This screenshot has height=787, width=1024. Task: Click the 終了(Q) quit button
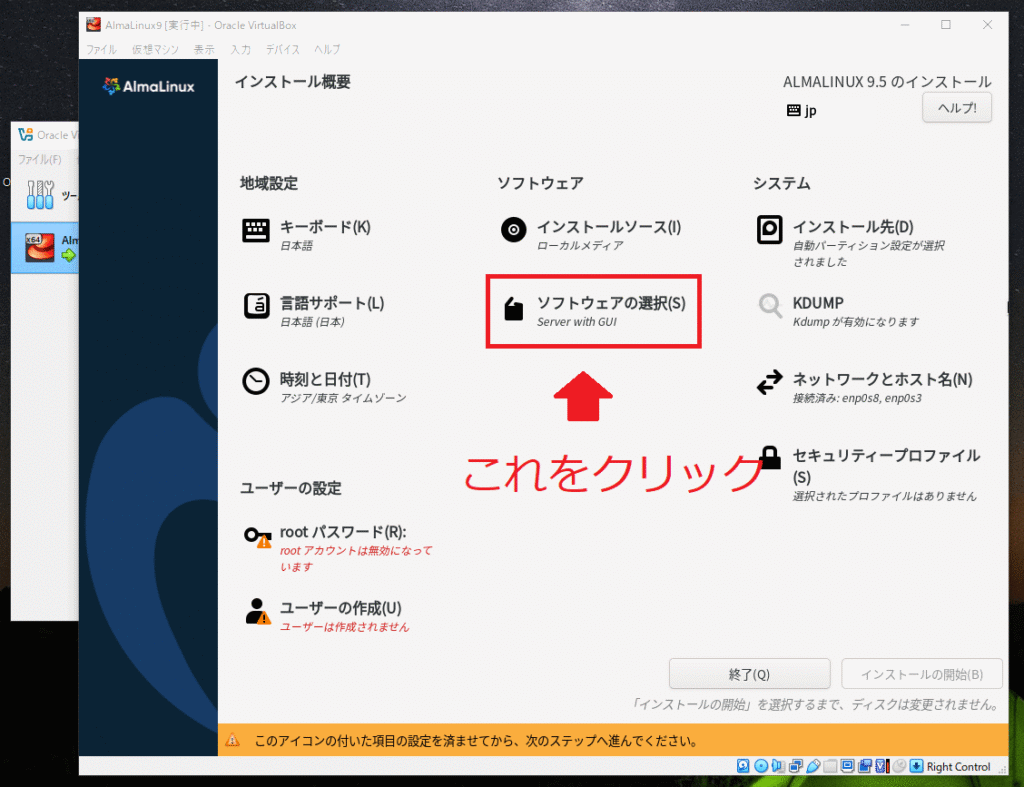(x=749, y=674)
